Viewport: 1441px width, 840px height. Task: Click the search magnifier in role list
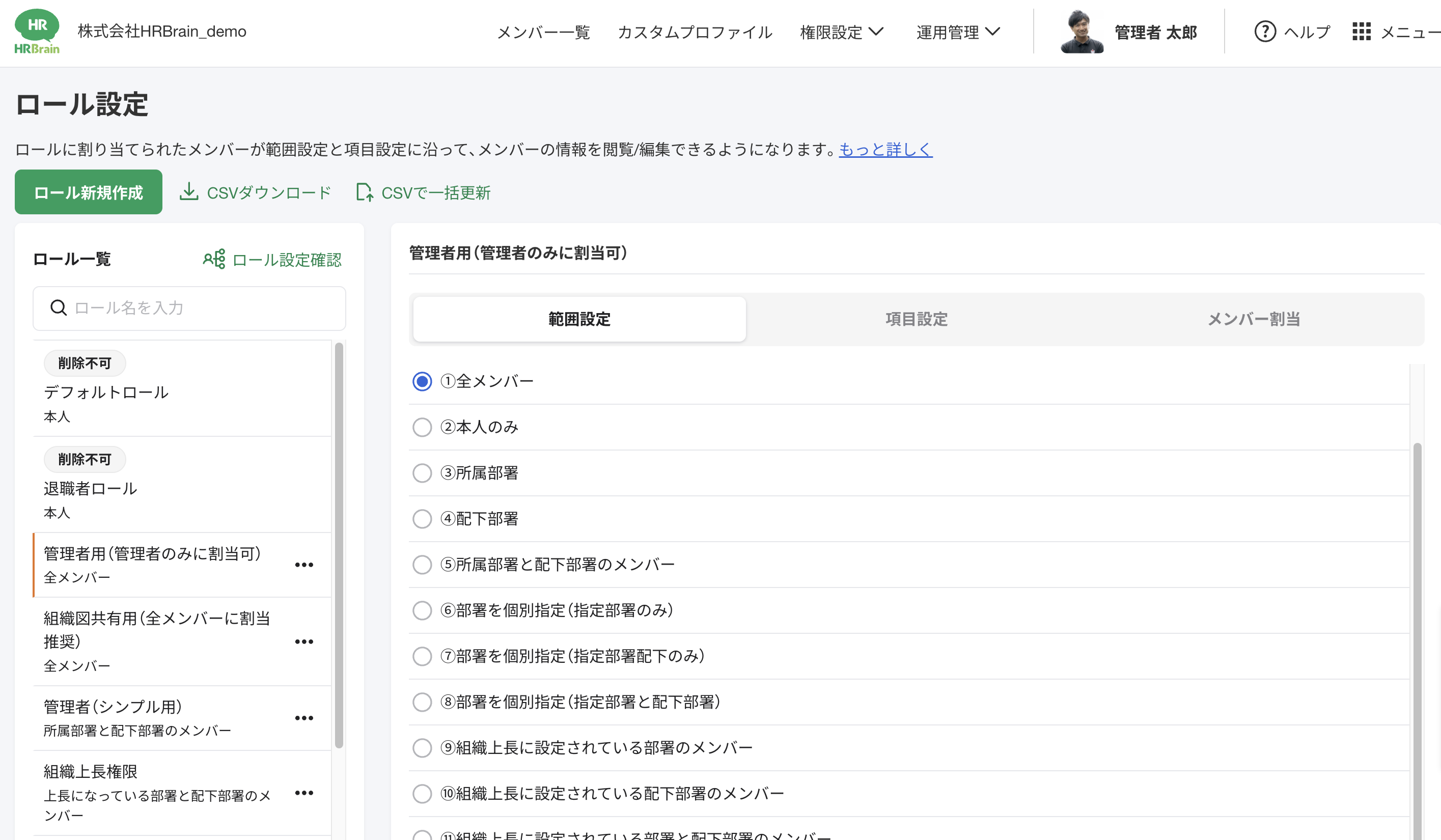point(59,308)
